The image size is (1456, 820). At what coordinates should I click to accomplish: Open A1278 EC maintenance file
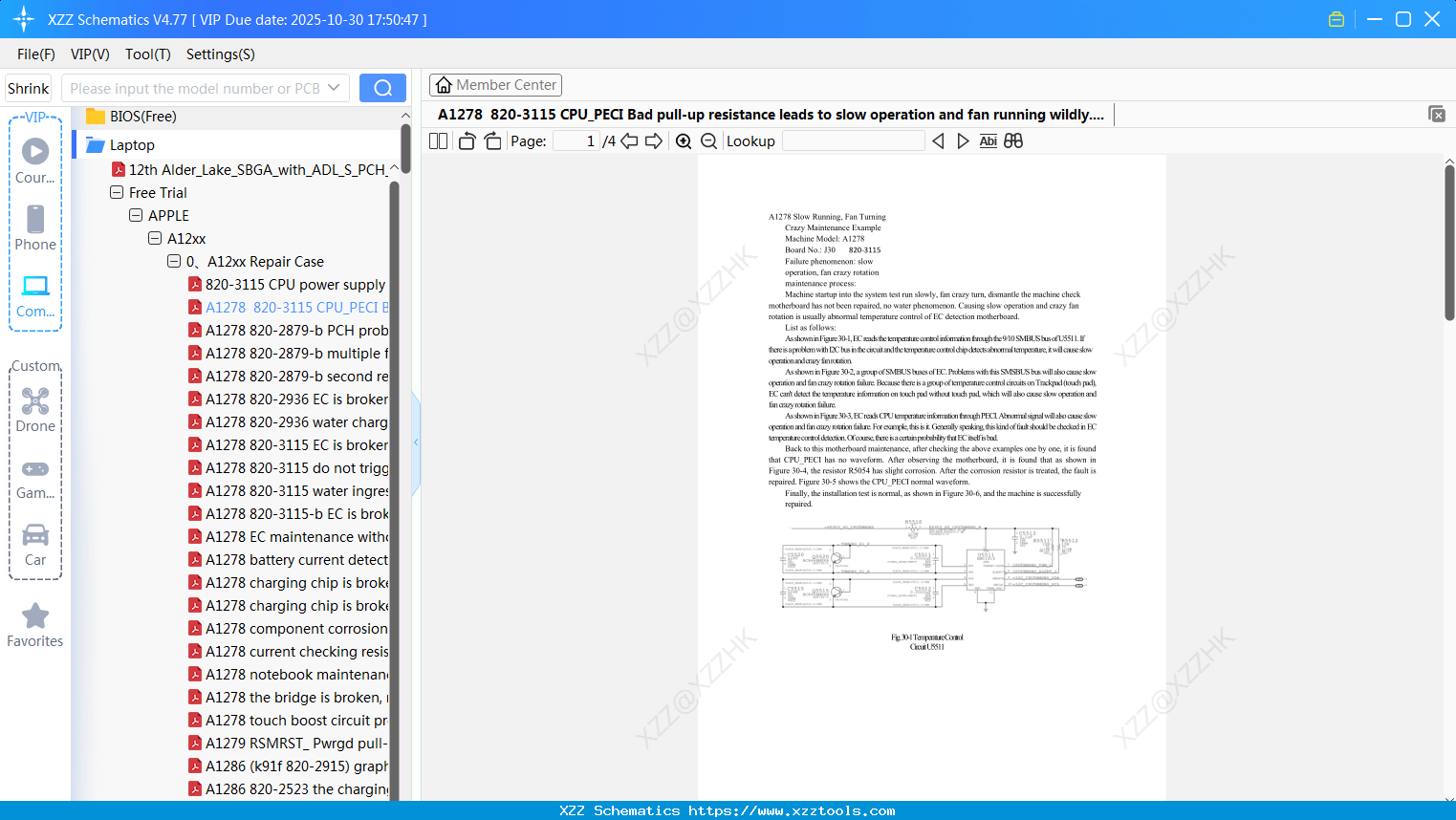(288, 536)
